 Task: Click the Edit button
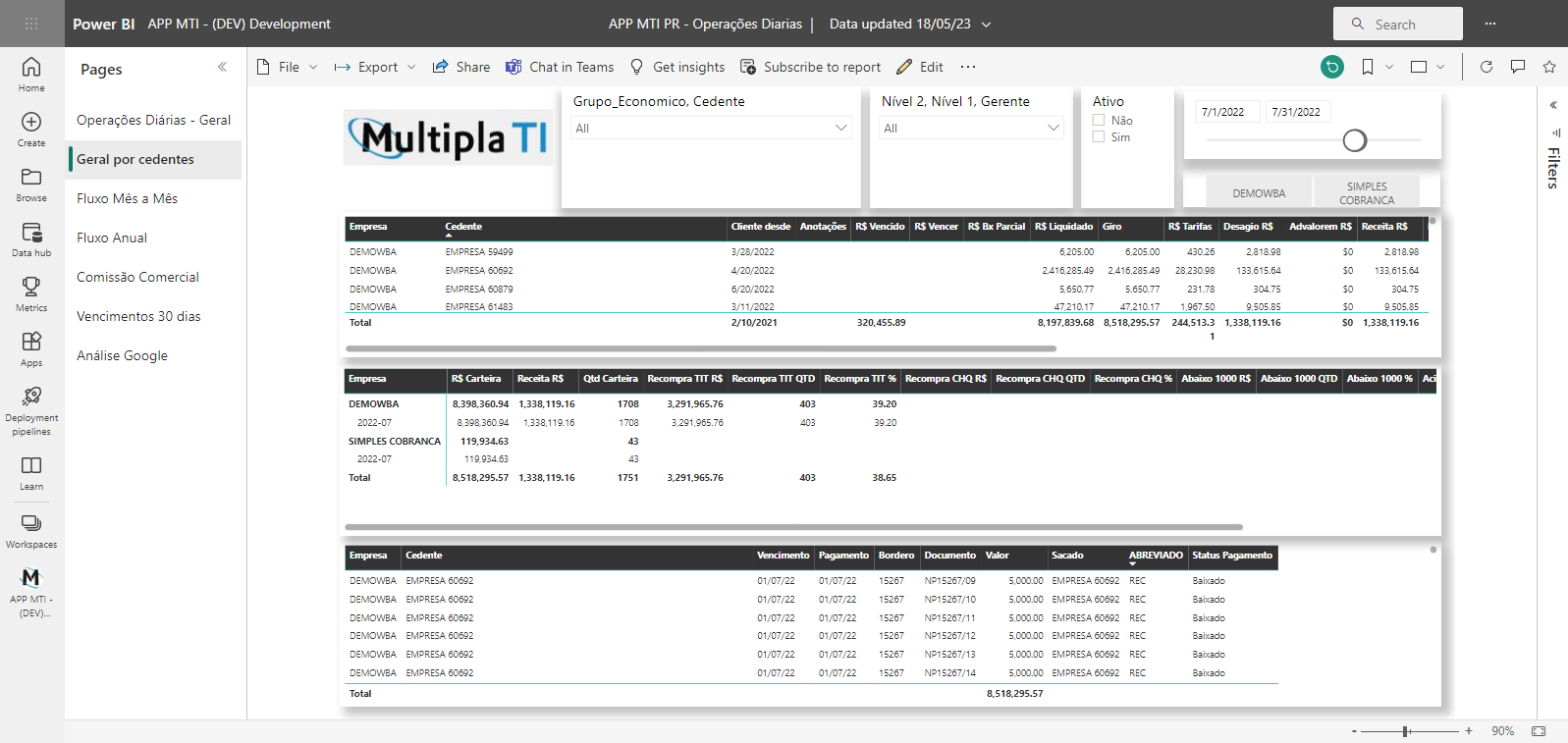click(x=920, y=67)
